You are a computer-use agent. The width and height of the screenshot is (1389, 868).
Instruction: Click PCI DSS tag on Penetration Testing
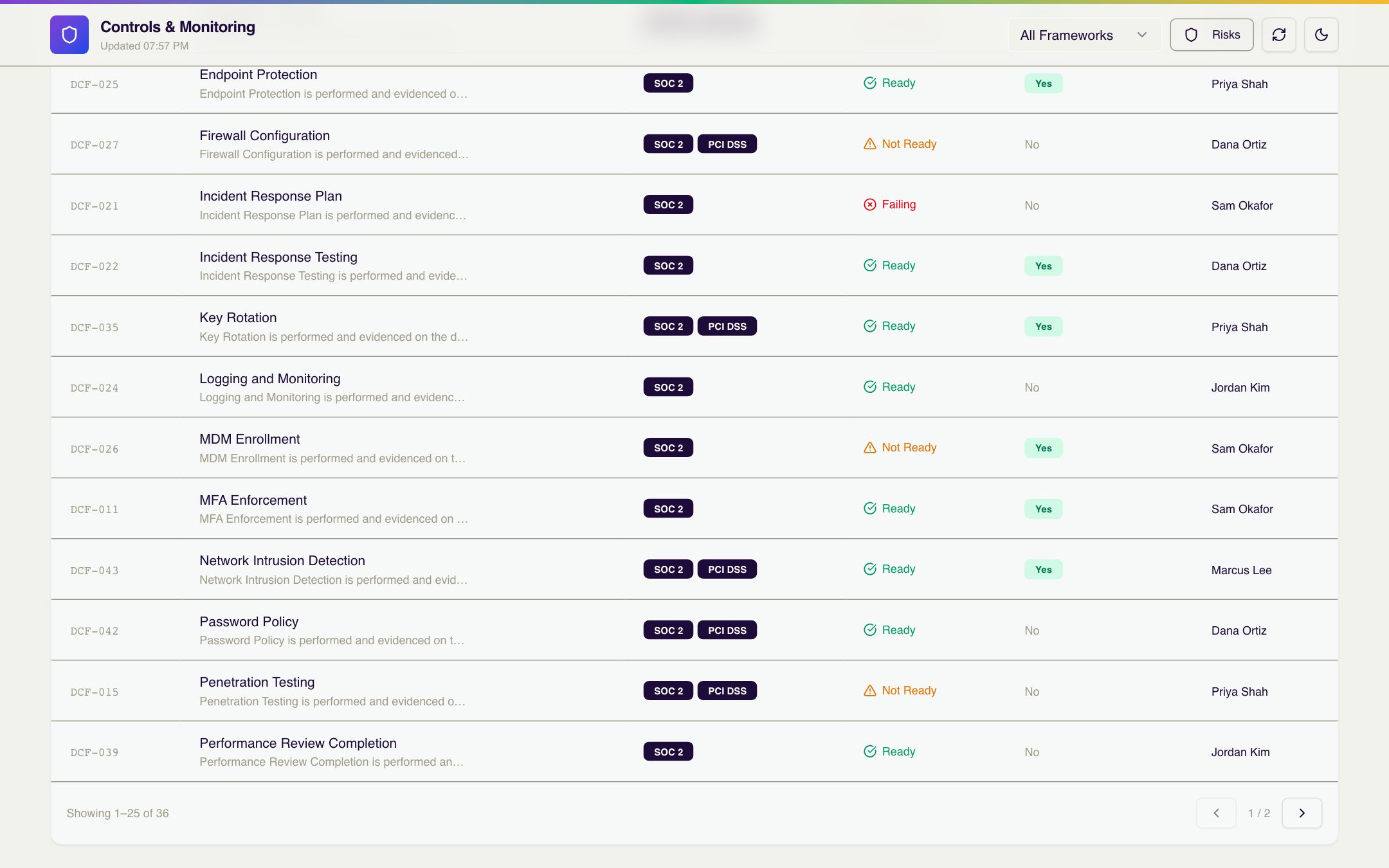(727, 691)
